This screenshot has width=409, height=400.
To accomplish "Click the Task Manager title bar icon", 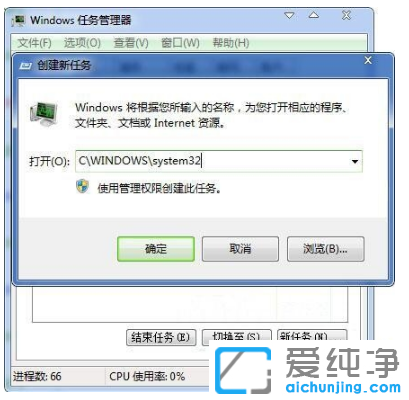I will [18, 20].
